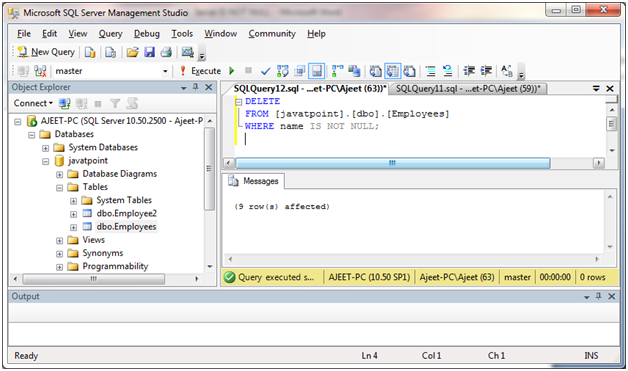
Task: Switch output to Results to Text
Action: point(375,71)
